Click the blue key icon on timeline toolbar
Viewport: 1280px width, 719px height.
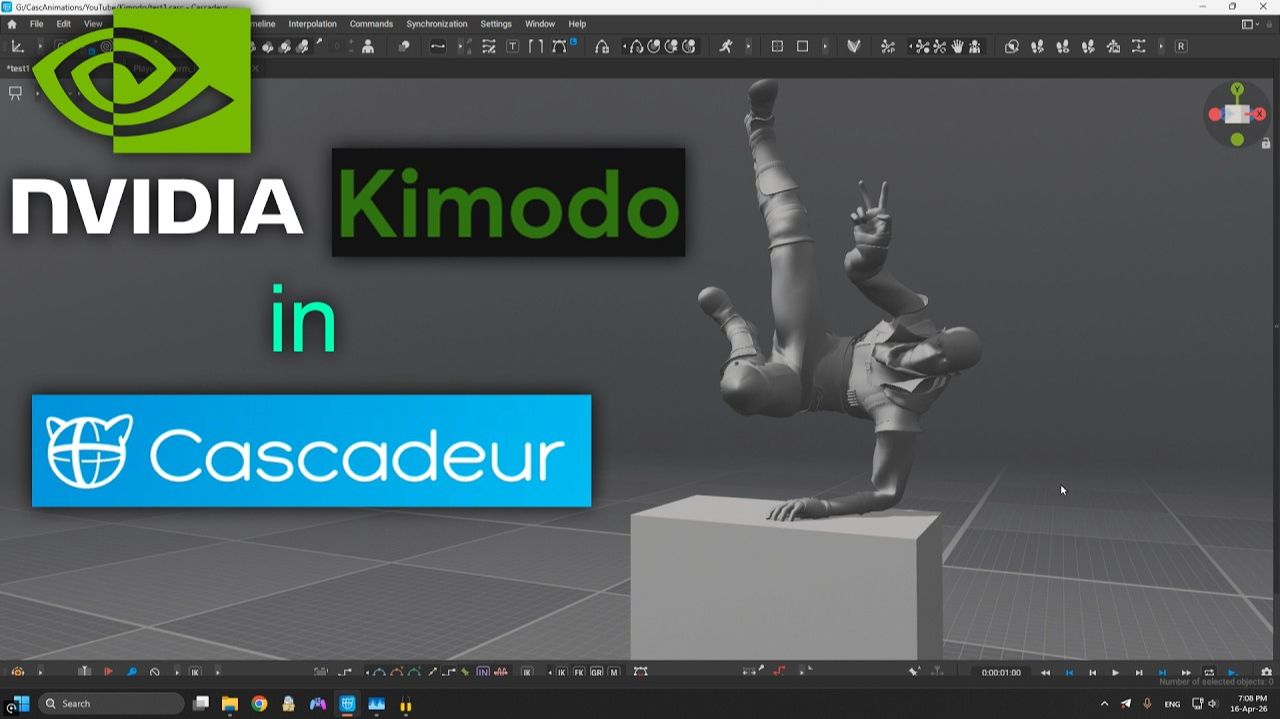(x=131, y=672)
